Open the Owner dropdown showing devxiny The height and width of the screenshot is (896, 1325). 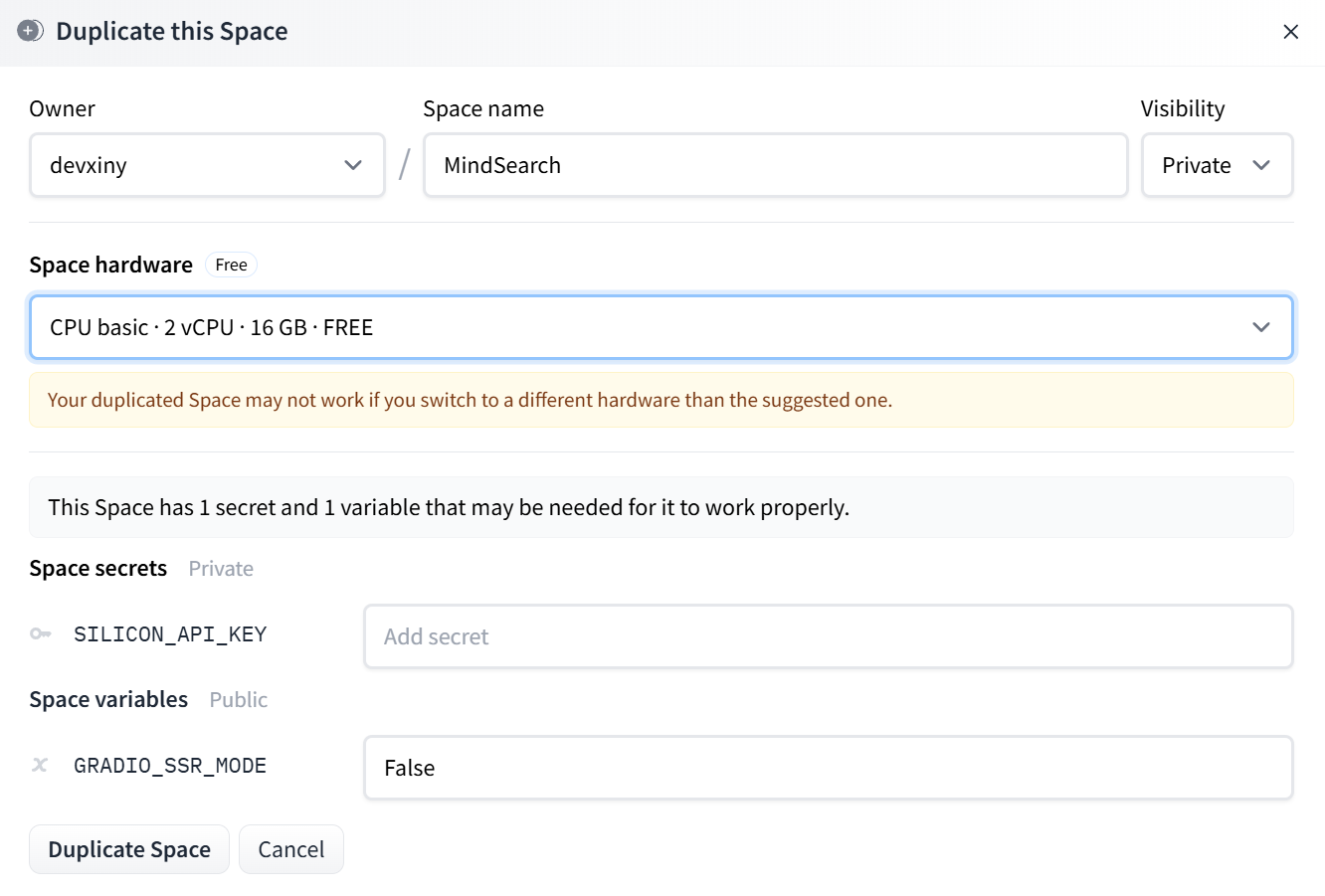pyautogui.click(x=207, y=165)
